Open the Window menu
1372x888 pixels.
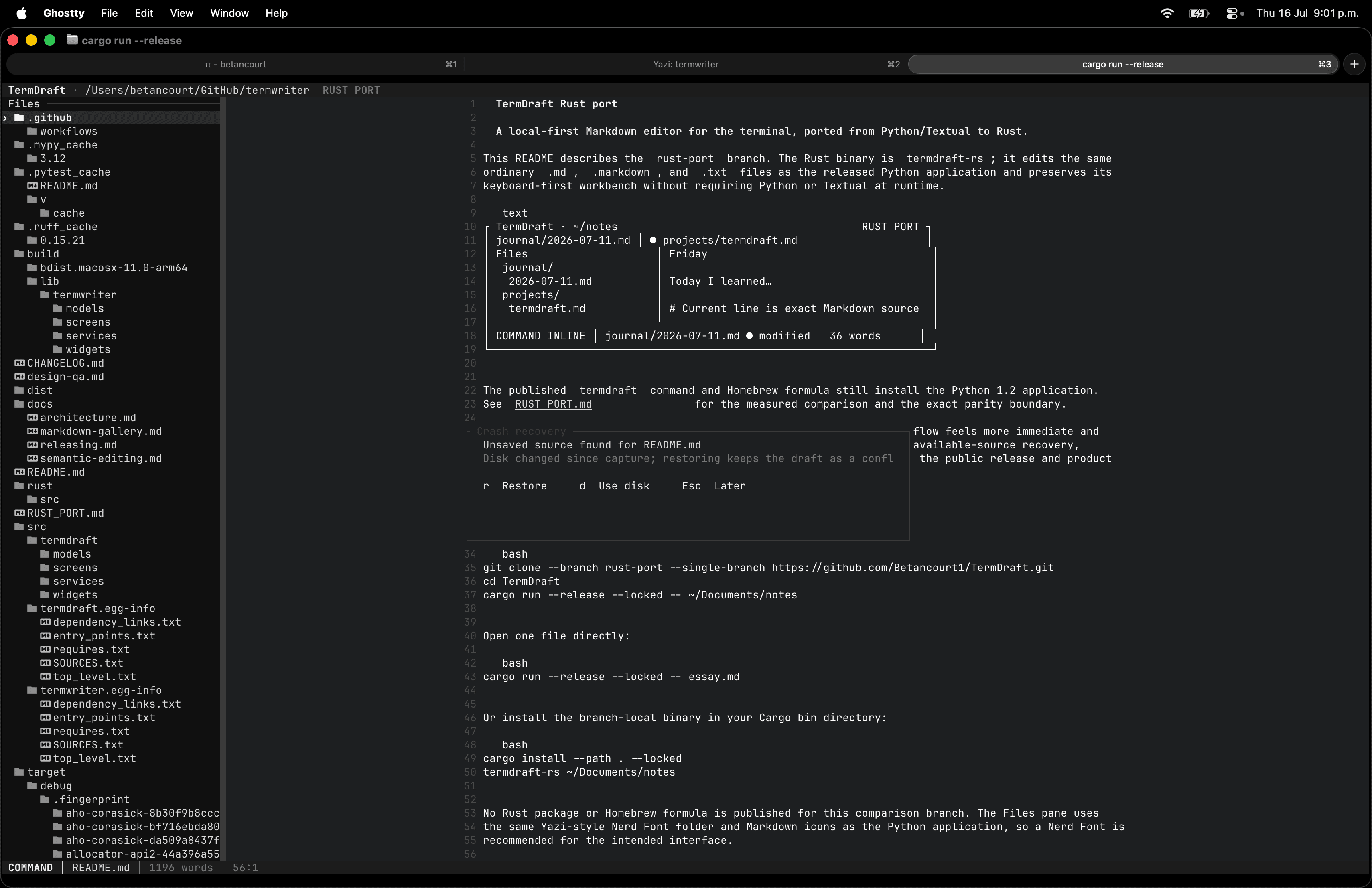coord(229,13)
